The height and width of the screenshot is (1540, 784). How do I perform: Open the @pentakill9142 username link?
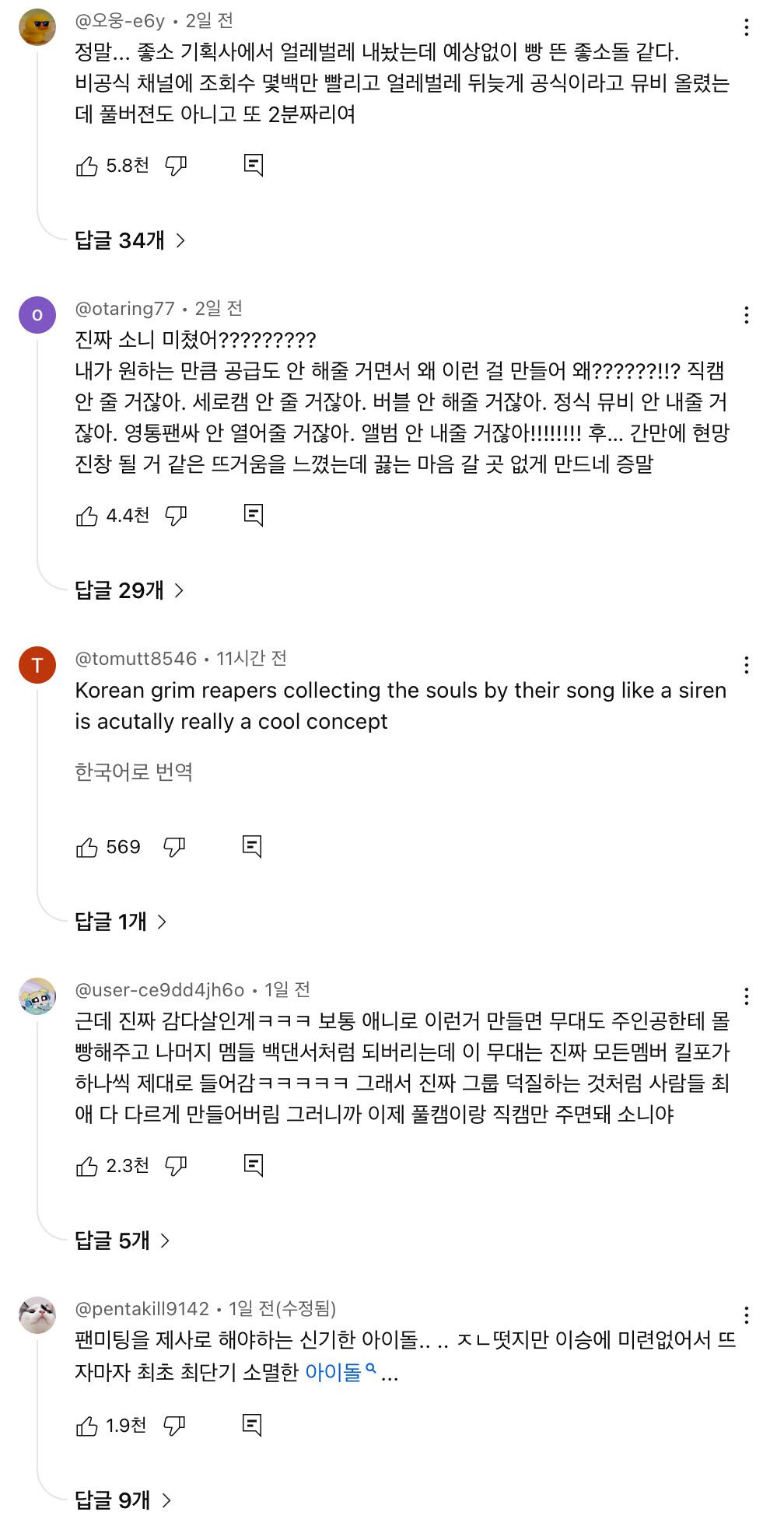(x=142, y=1309)
